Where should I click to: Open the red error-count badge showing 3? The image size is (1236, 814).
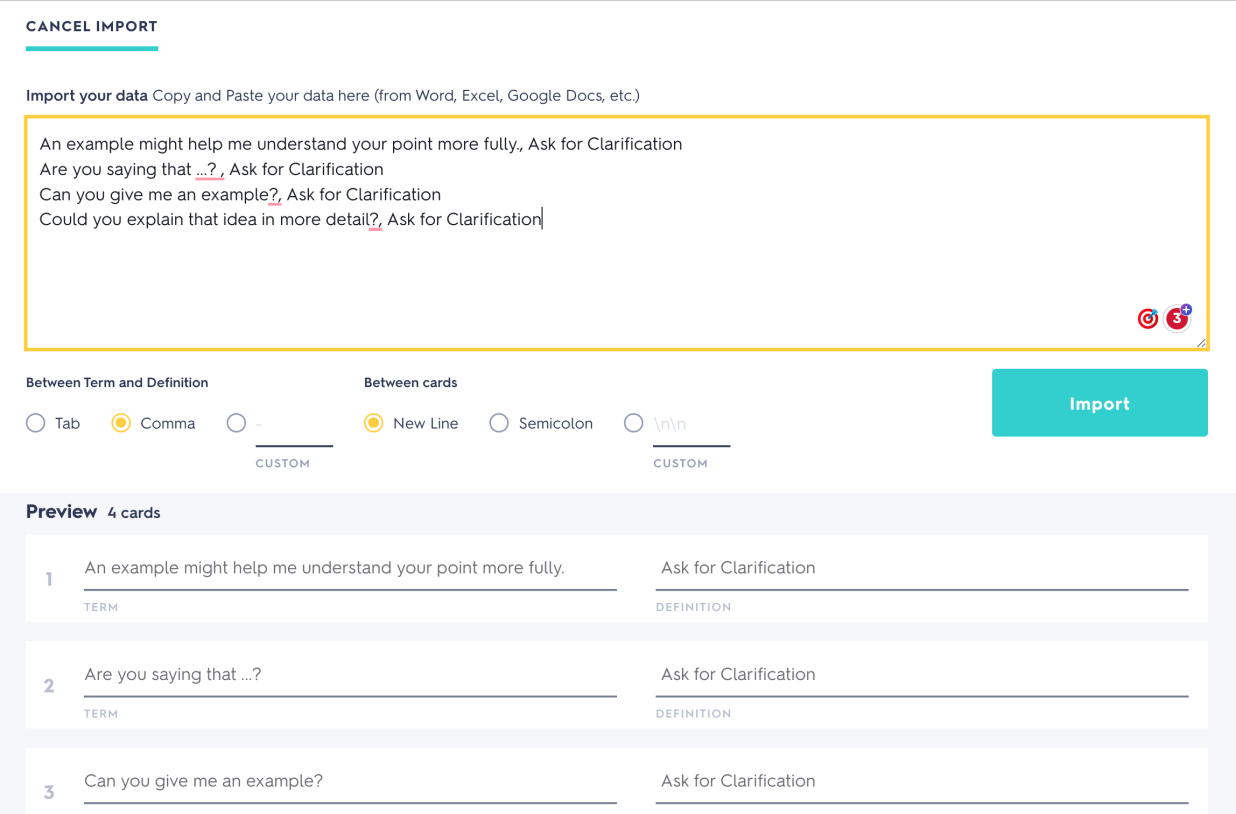click(1177, 318)
